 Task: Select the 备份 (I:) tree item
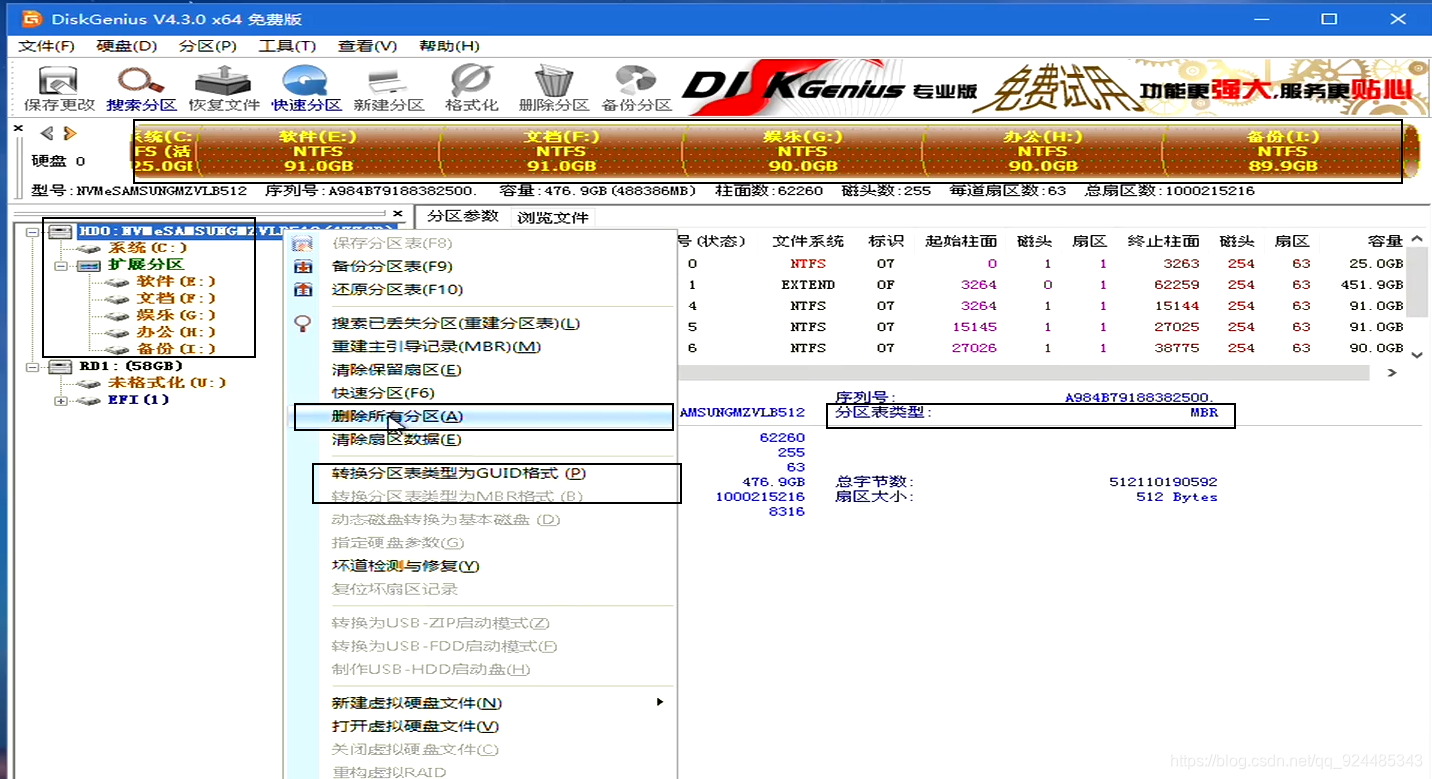click(176, 349)
